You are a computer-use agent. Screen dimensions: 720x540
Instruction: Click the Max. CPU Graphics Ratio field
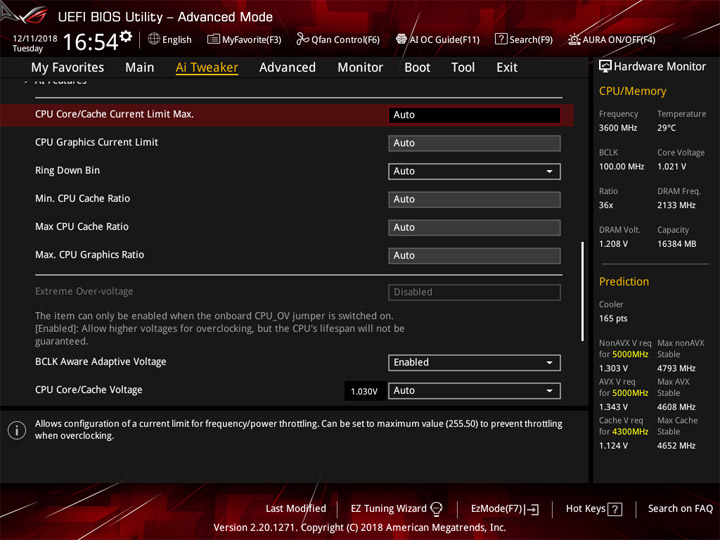click(x=474, y=255)
